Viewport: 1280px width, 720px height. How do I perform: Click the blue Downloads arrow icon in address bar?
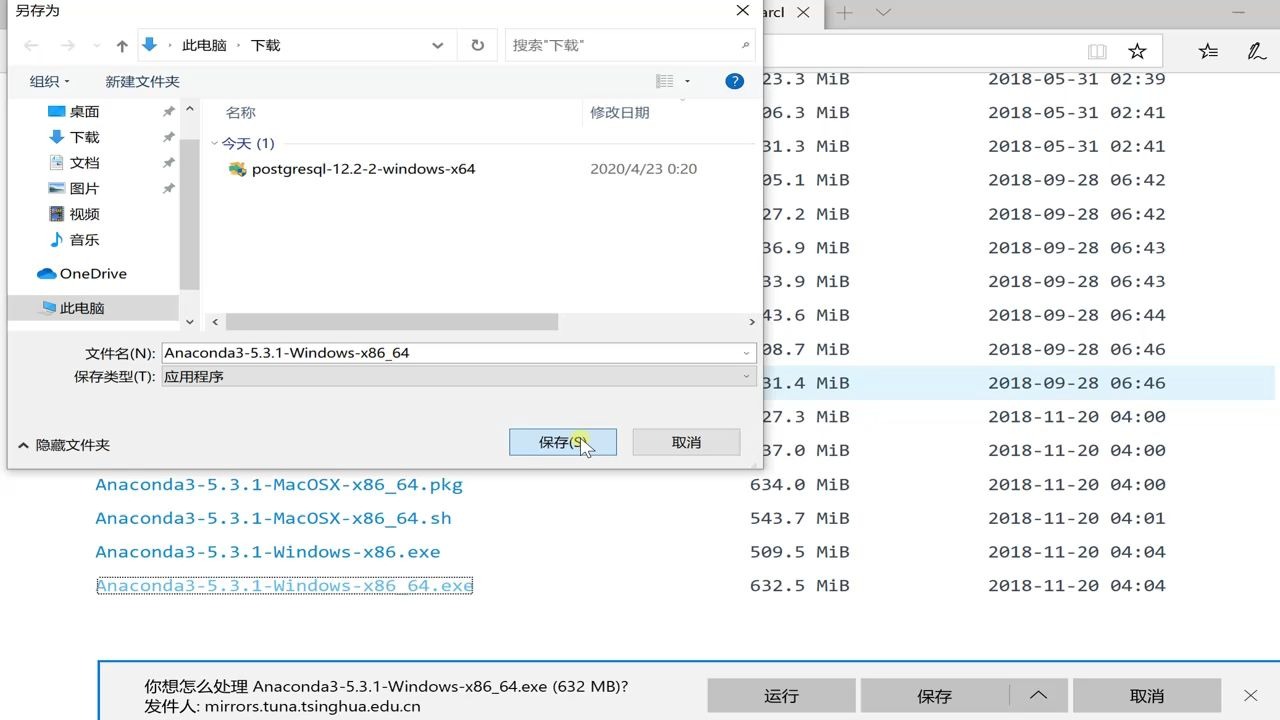pyautogui.click(x=150, y=44)
